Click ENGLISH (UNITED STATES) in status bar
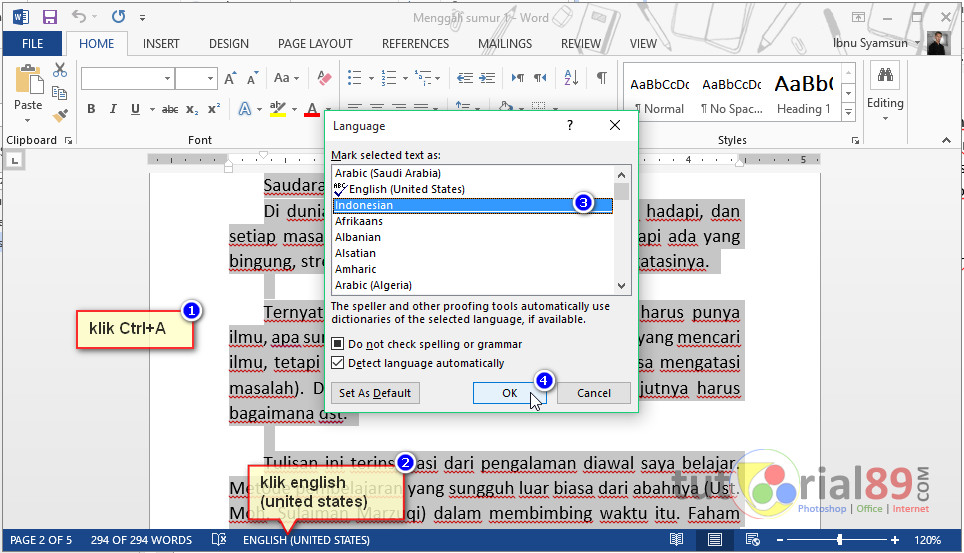This screenshot has height=553, width=964. coord(306,540)
